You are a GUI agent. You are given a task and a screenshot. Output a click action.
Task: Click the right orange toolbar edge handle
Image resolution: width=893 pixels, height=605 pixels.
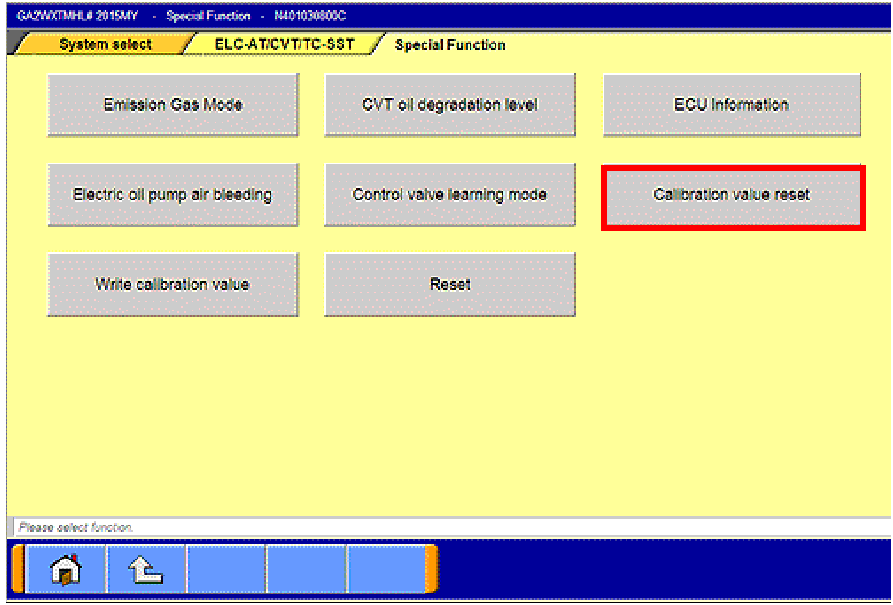[x=432, y=569]
